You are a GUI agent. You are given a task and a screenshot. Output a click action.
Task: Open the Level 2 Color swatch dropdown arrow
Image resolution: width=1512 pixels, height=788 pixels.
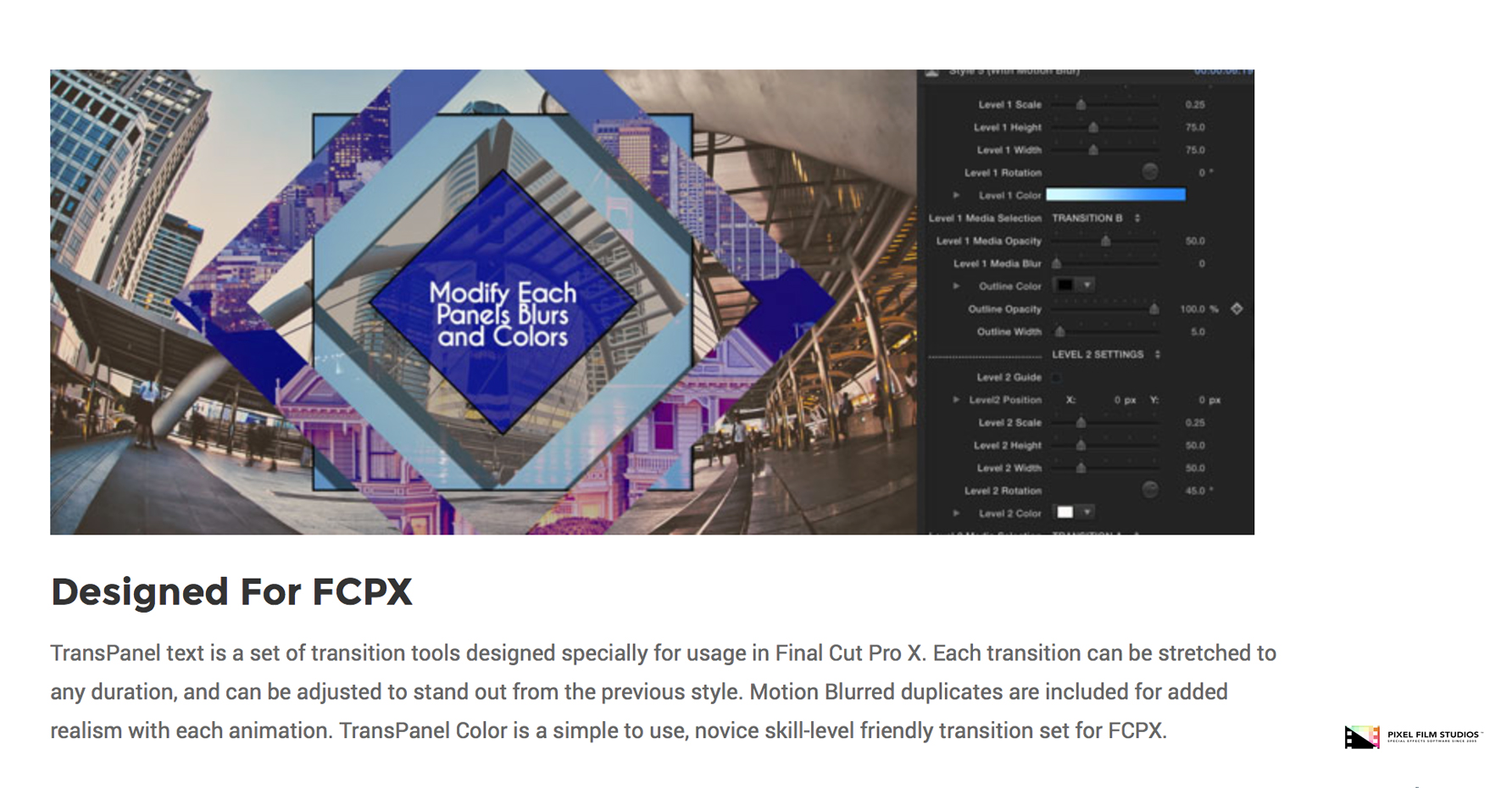1087,512
